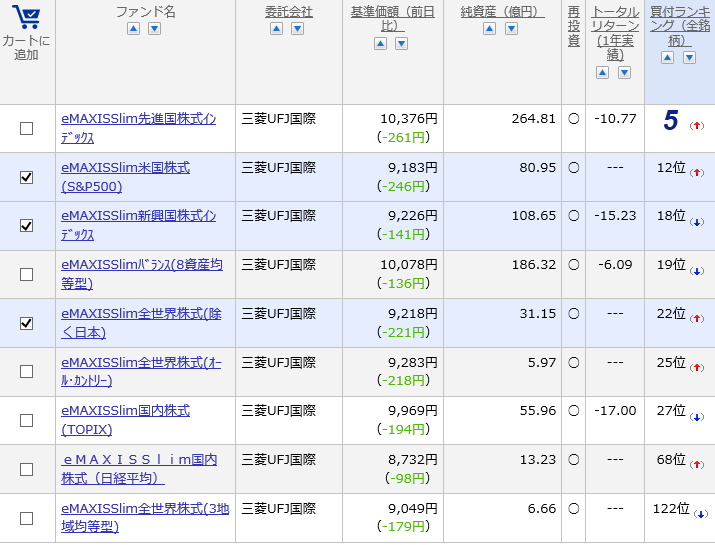Click the -15.23 total return value
The height and width of the screenshot is (545, 715).
click(x=615, y=216)
